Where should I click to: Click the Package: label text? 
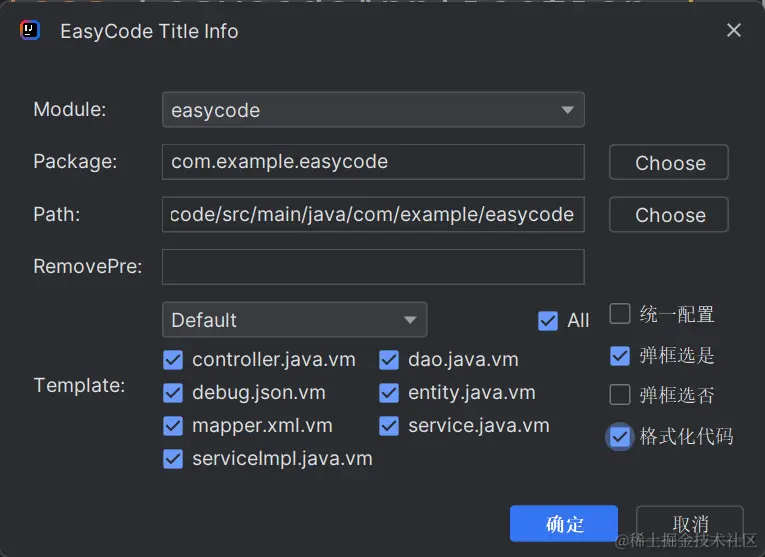(75, 161)
